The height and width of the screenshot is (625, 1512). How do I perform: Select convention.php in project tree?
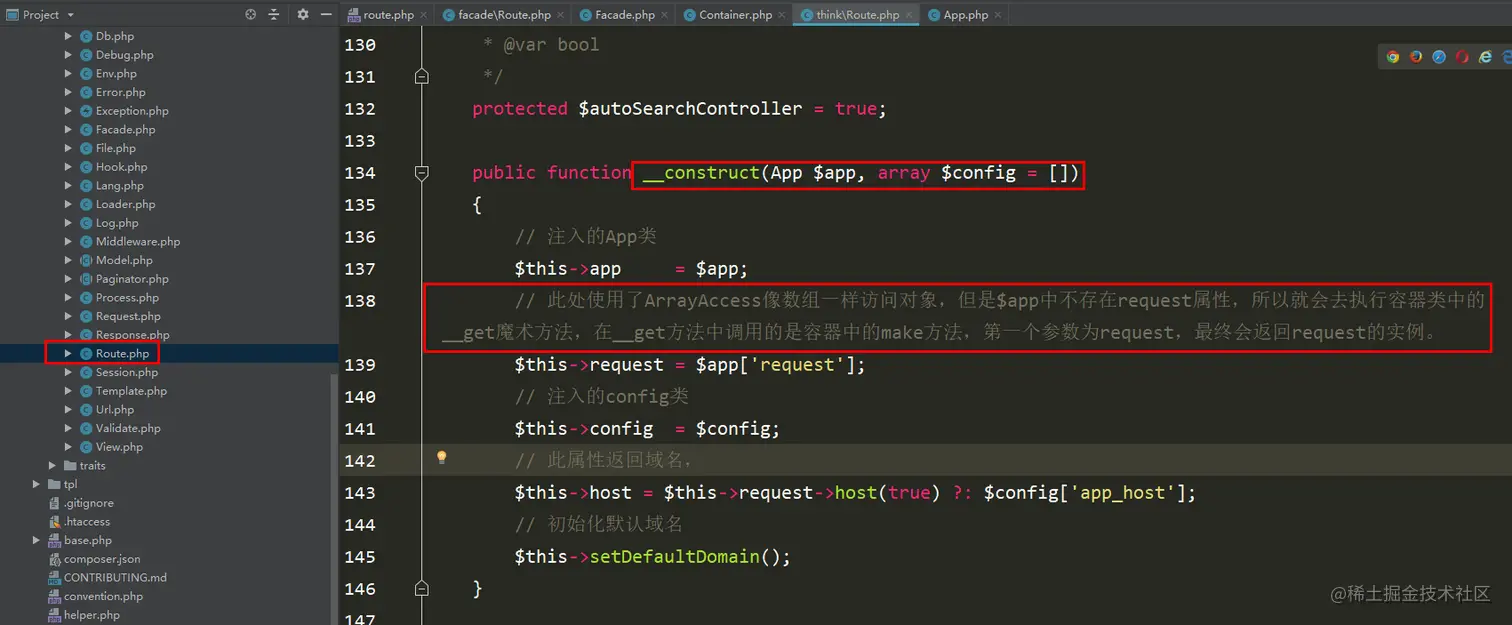[x=103, y=596]
